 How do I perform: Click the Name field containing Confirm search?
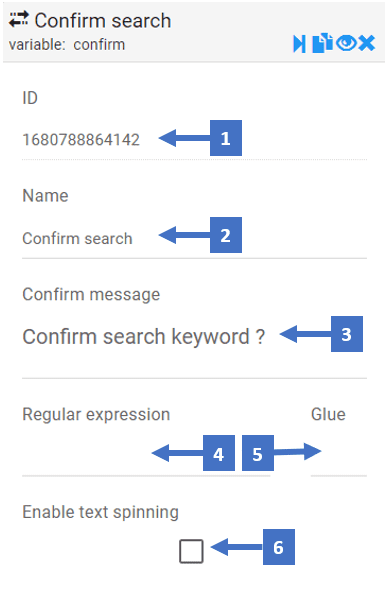pyautogui.click(x=194, y=239)
